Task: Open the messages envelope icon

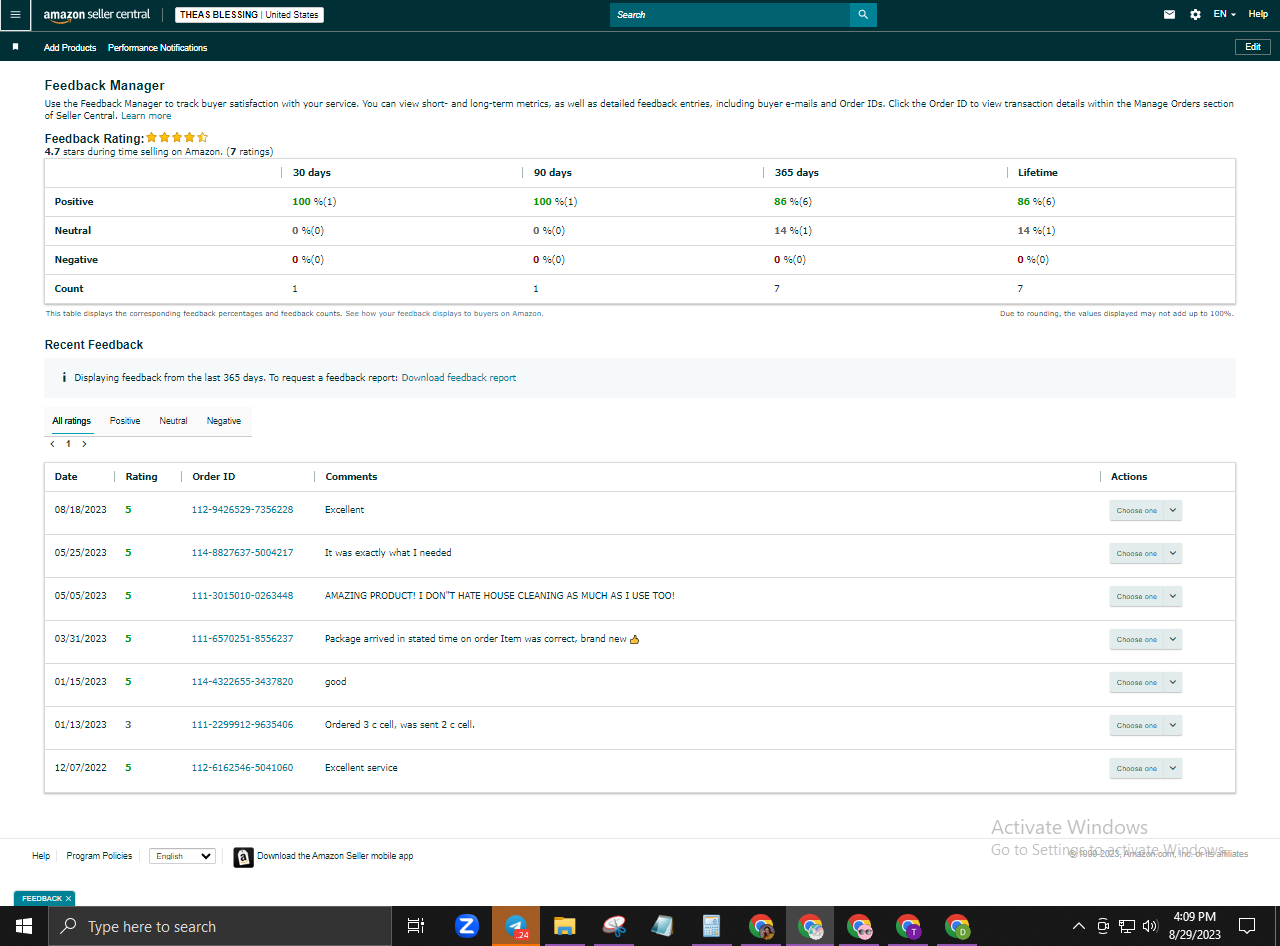Action: (1169, 15)
